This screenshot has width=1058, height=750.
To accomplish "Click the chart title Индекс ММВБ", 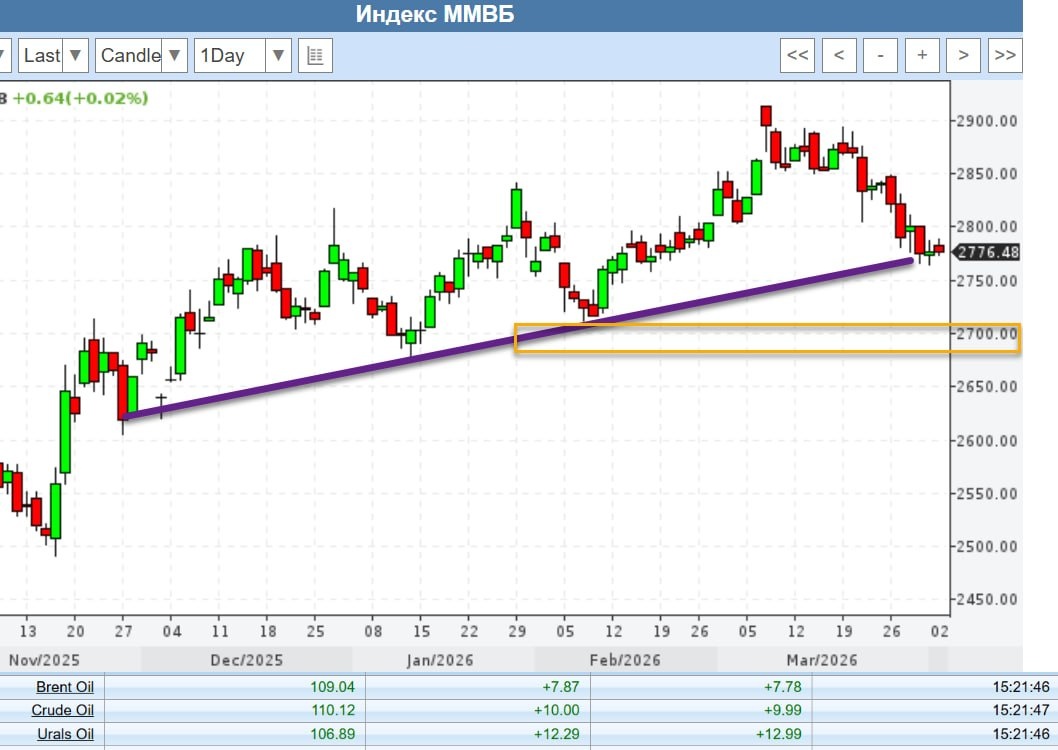I will 435,14.
